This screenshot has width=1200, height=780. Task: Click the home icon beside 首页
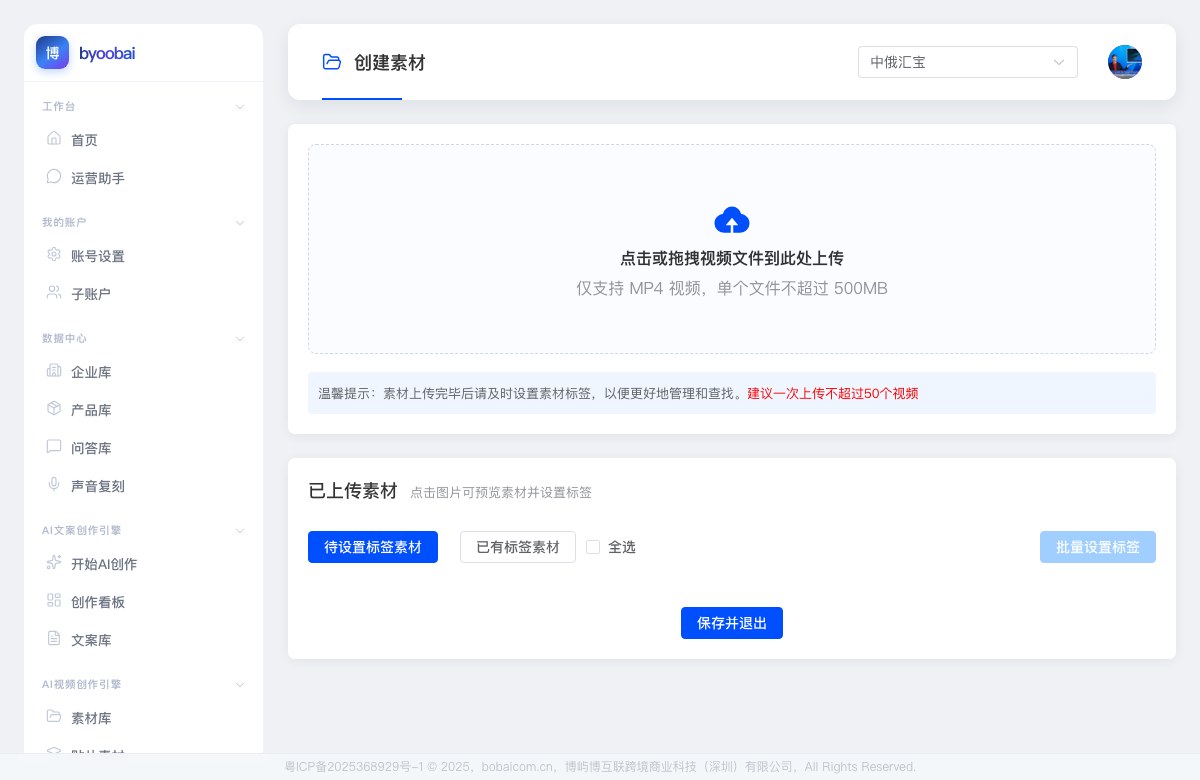tap(54, 138)
